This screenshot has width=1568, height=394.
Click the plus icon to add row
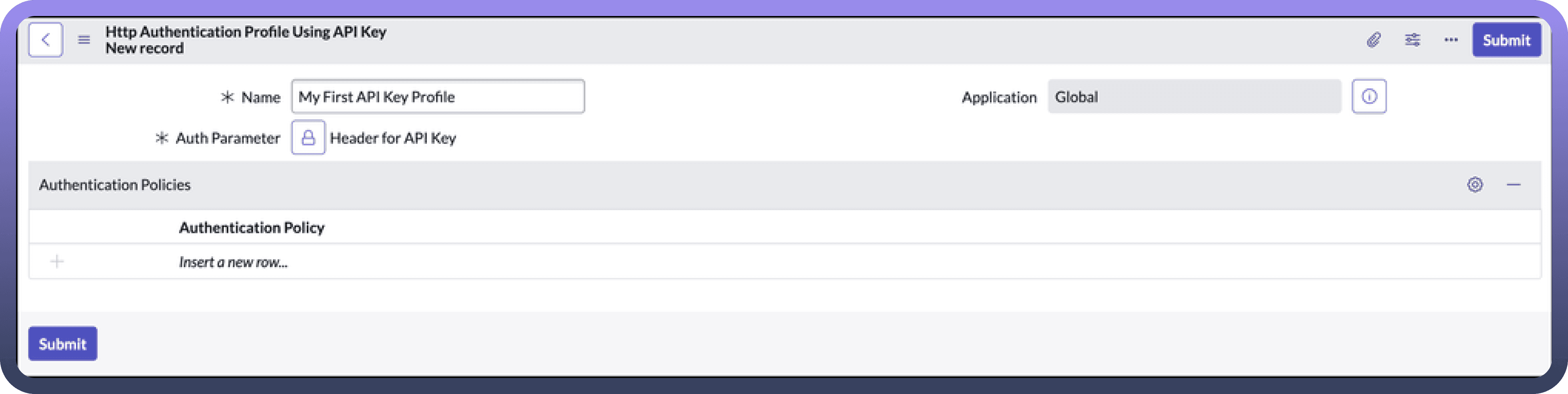[x=57, y=262]
